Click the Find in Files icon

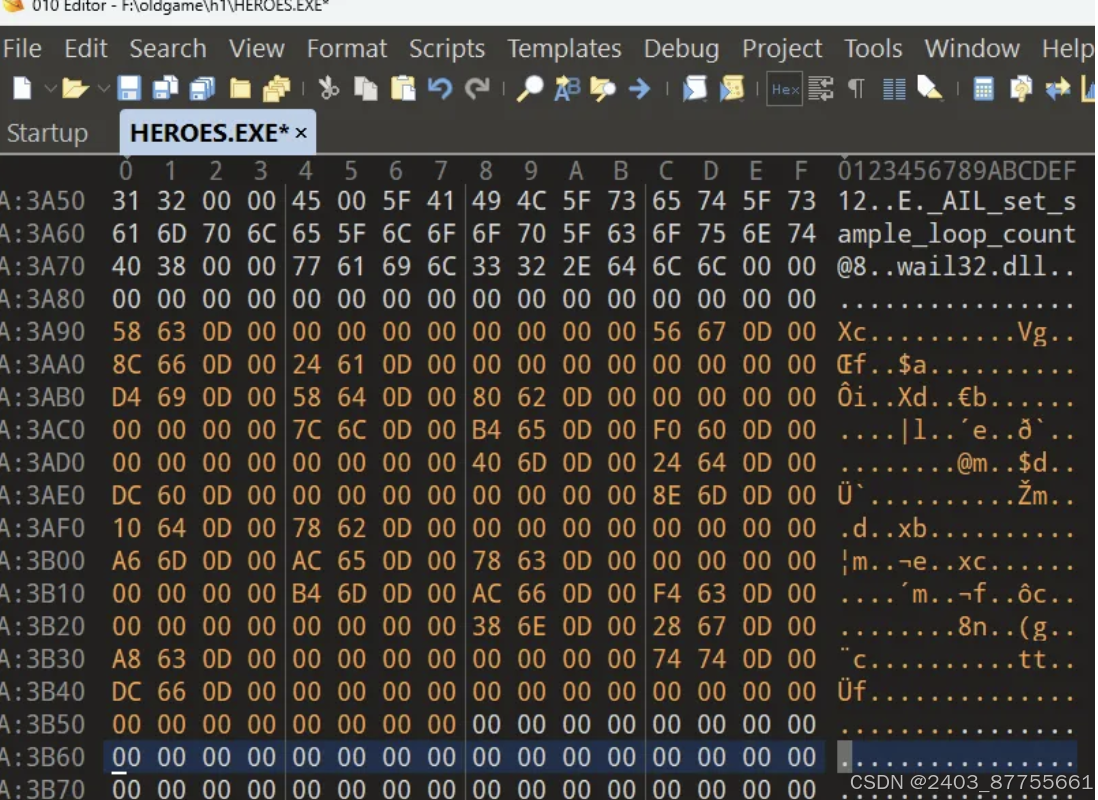tap(602, 89)
